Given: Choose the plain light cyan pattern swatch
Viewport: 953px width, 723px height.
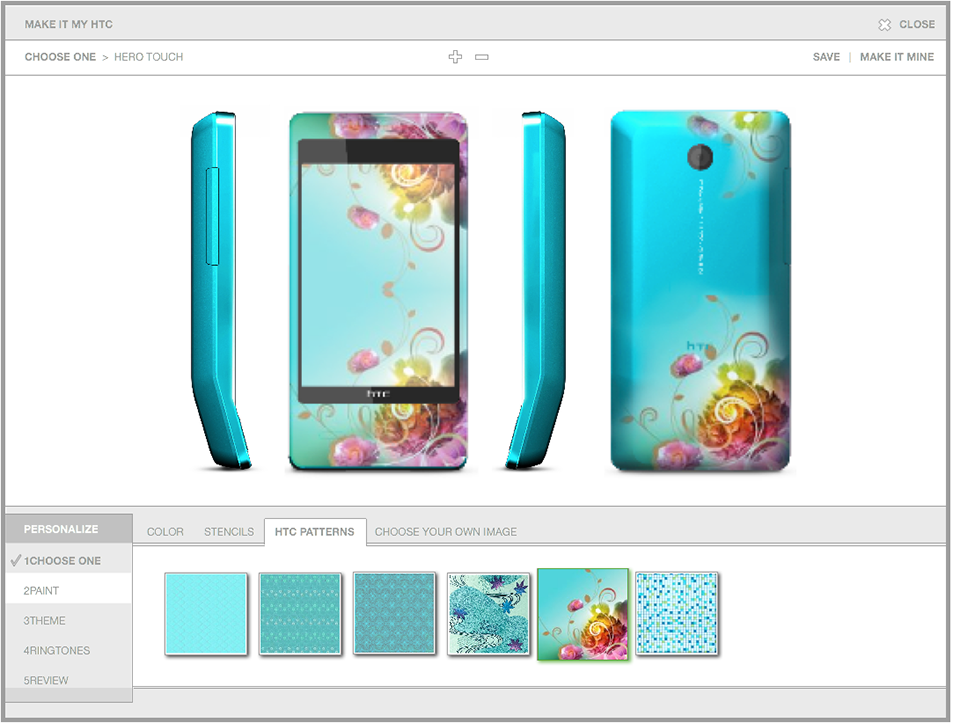Looking at the screenshot, I should point(206,614).
